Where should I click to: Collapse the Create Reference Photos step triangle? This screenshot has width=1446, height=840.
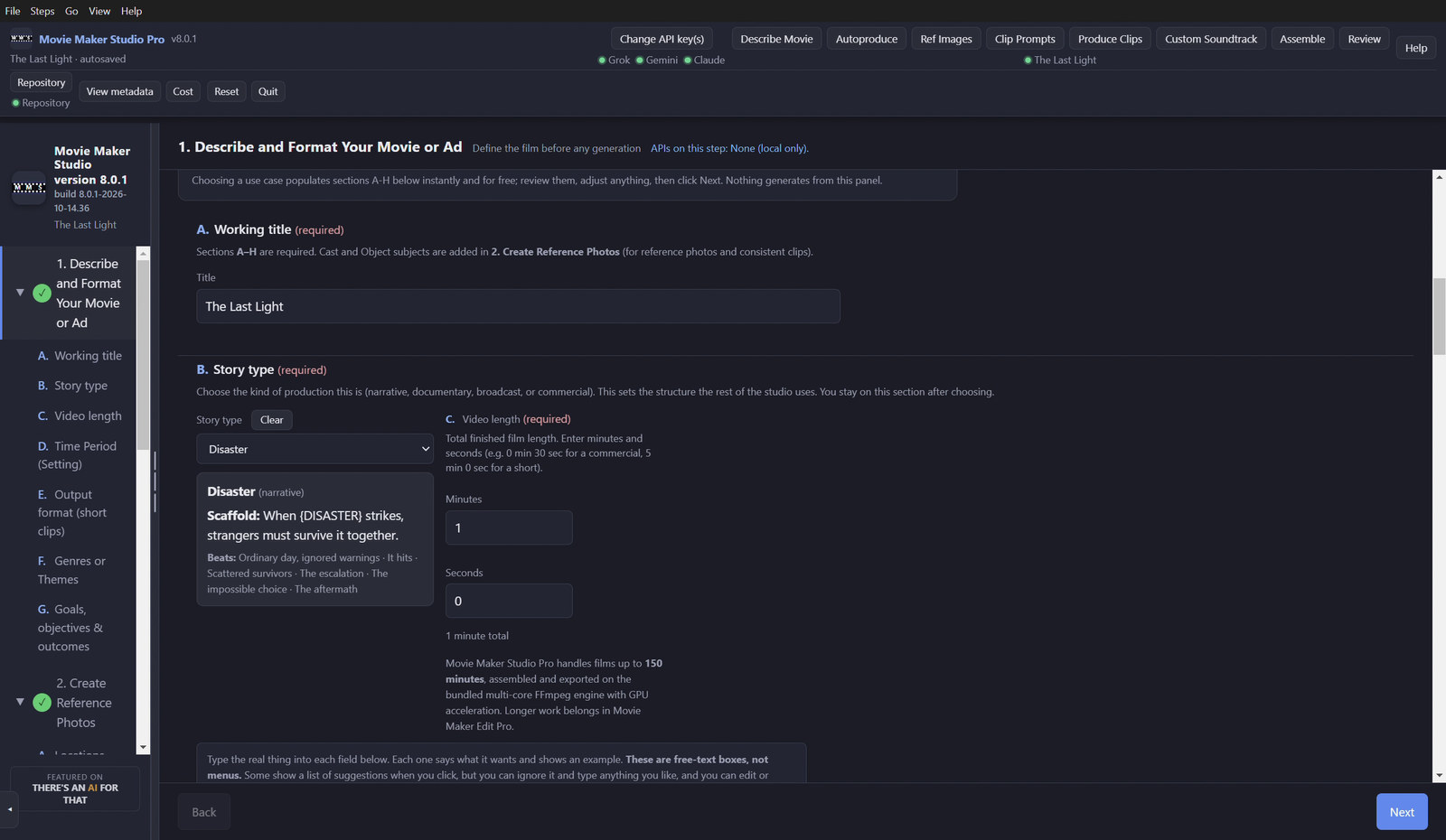click(20, 702)
